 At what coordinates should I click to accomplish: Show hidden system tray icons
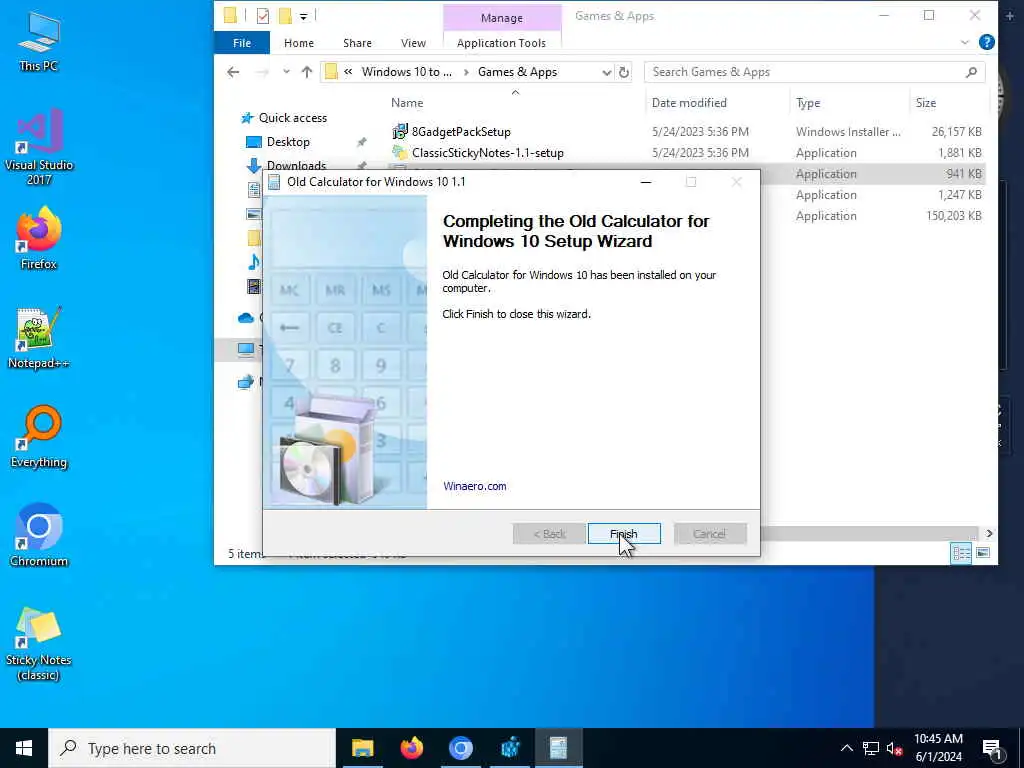point(846,748)
